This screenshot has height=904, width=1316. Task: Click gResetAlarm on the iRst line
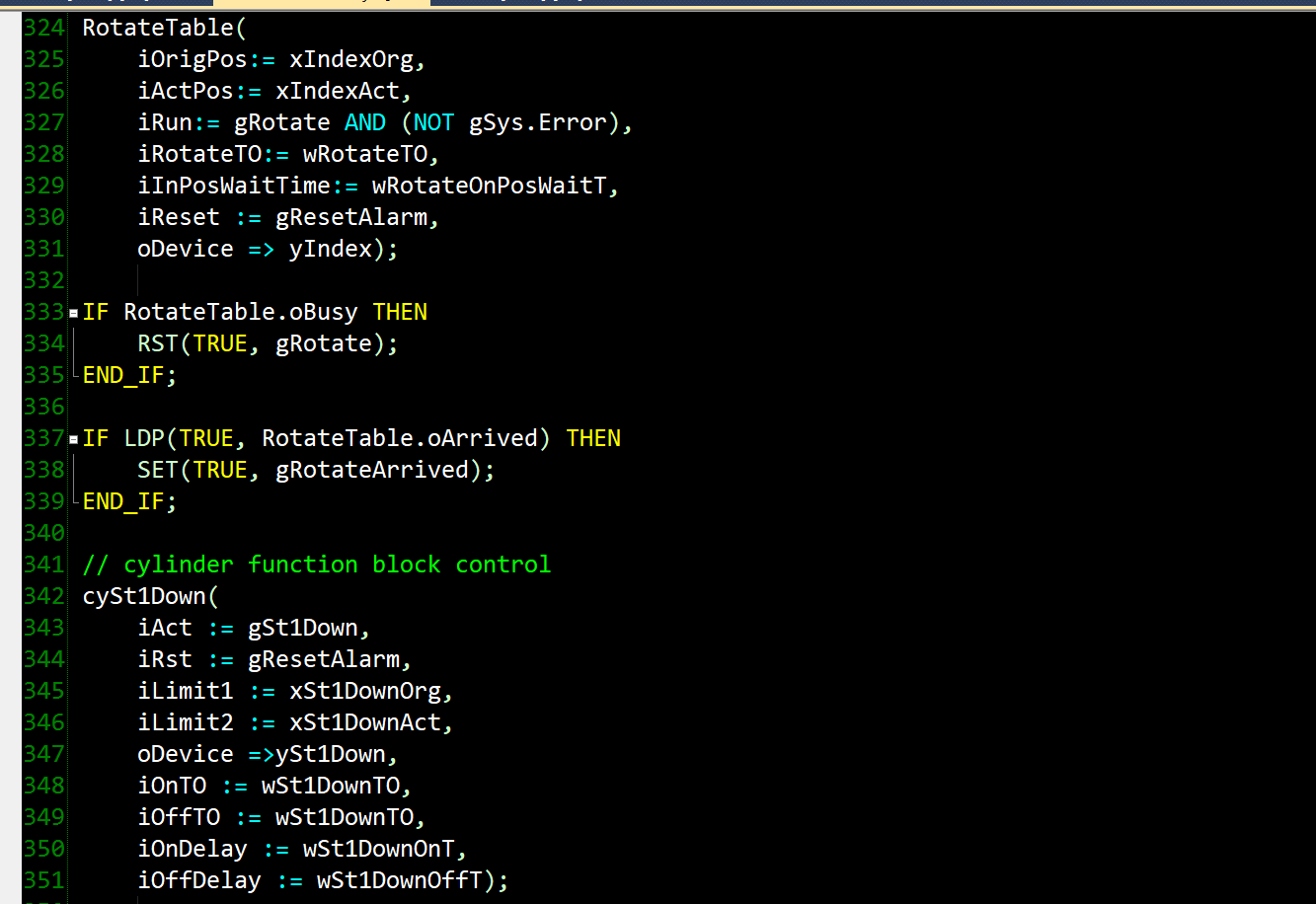click(x=323, y=659)
